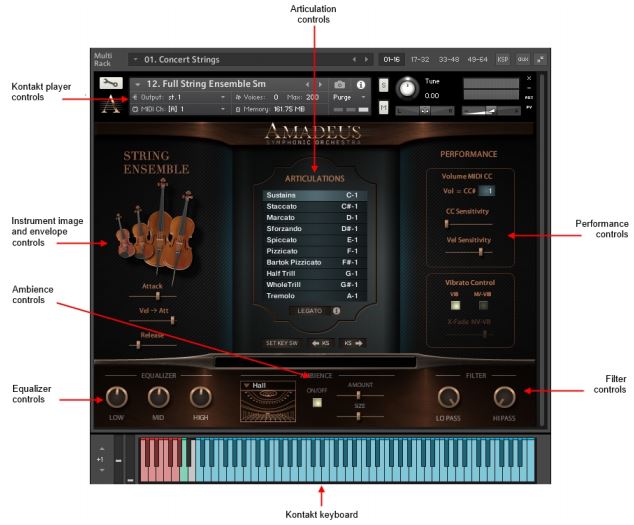Remove the instrument with X icon
634x525 pixels.
[529, 78]
